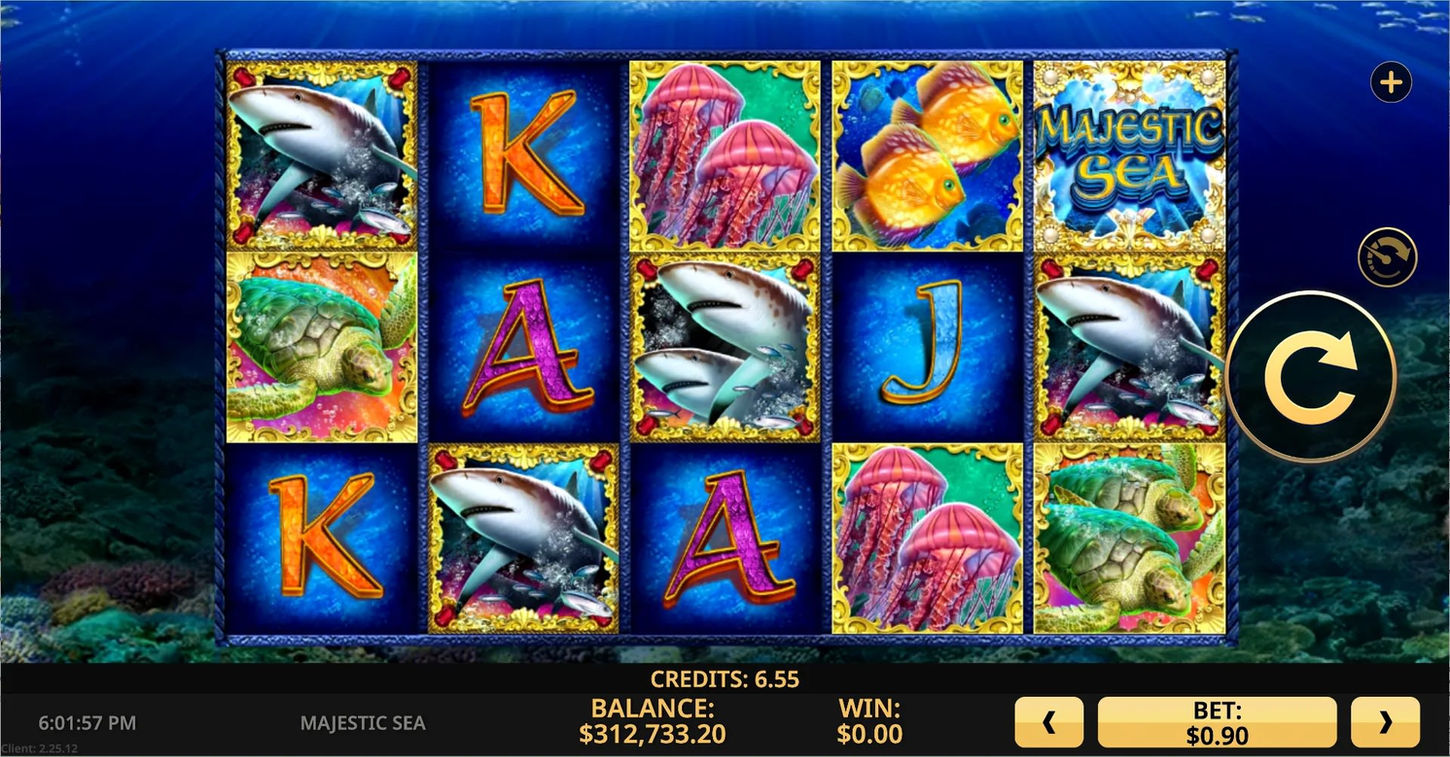Select the jellyfish symbol on top of reel three
1450x757 pixels.
724,155
